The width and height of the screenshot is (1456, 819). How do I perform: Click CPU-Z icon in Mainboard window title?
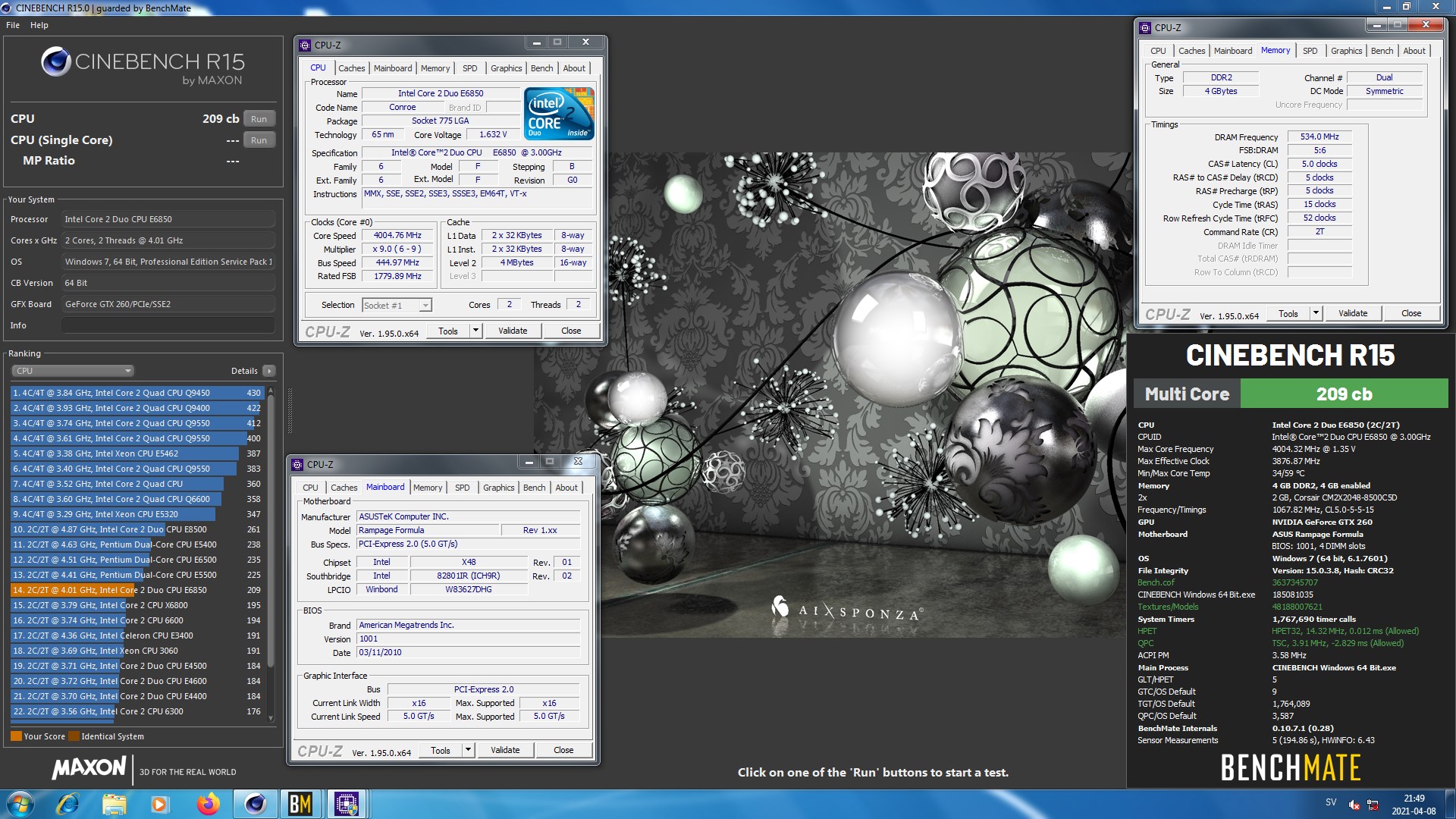pyautogui.click(x=297, y=465)
